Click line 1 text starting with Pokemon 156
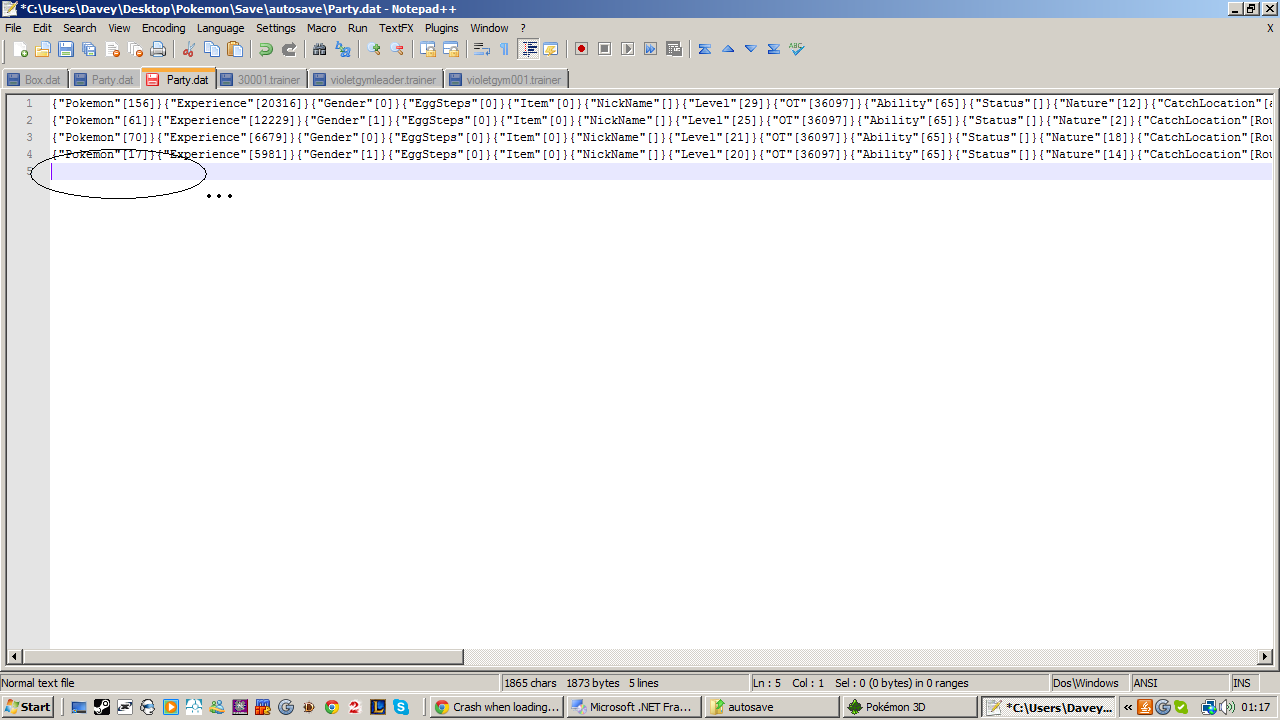The height and width of the screenshot is (720, 1280). (x=662, y=103)
